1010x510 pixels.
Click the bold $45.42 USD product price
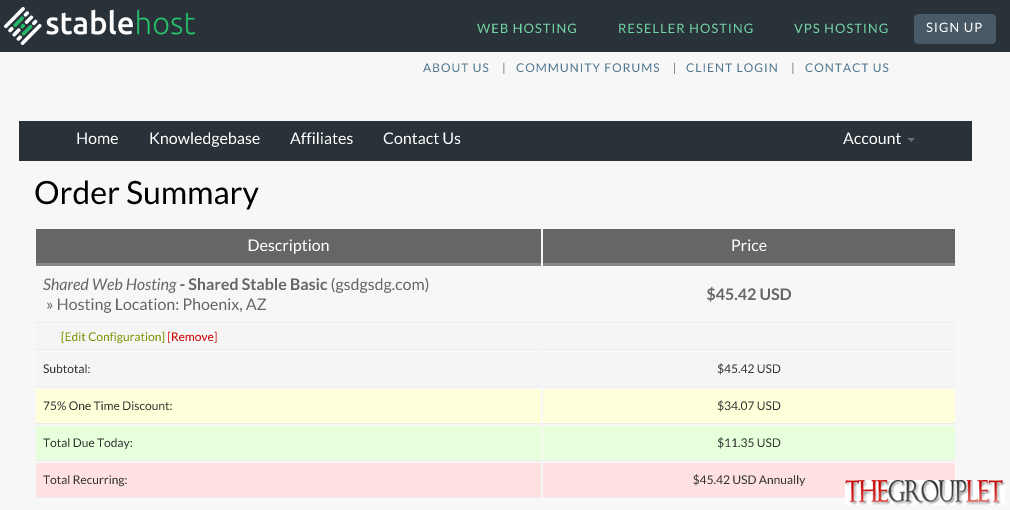[748, 294]
